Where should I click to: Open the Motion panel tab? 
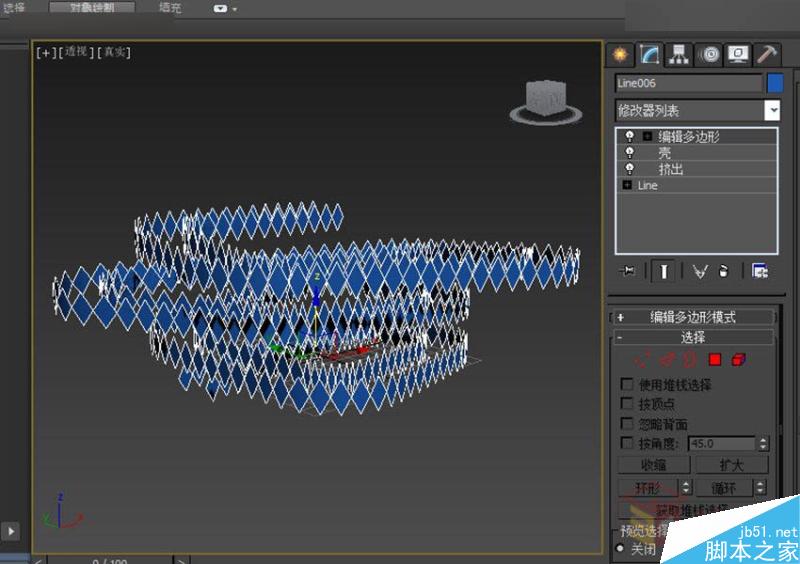709,54
